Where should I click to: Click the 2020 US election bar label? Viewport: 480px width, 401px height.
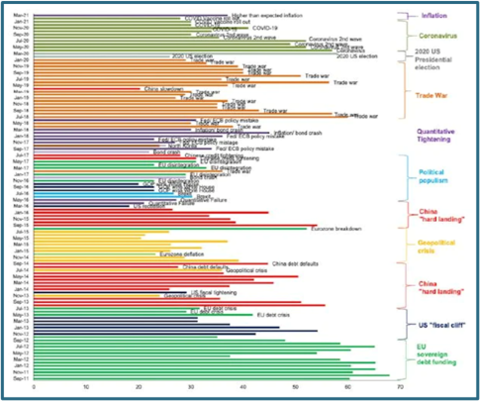(357, 56)
